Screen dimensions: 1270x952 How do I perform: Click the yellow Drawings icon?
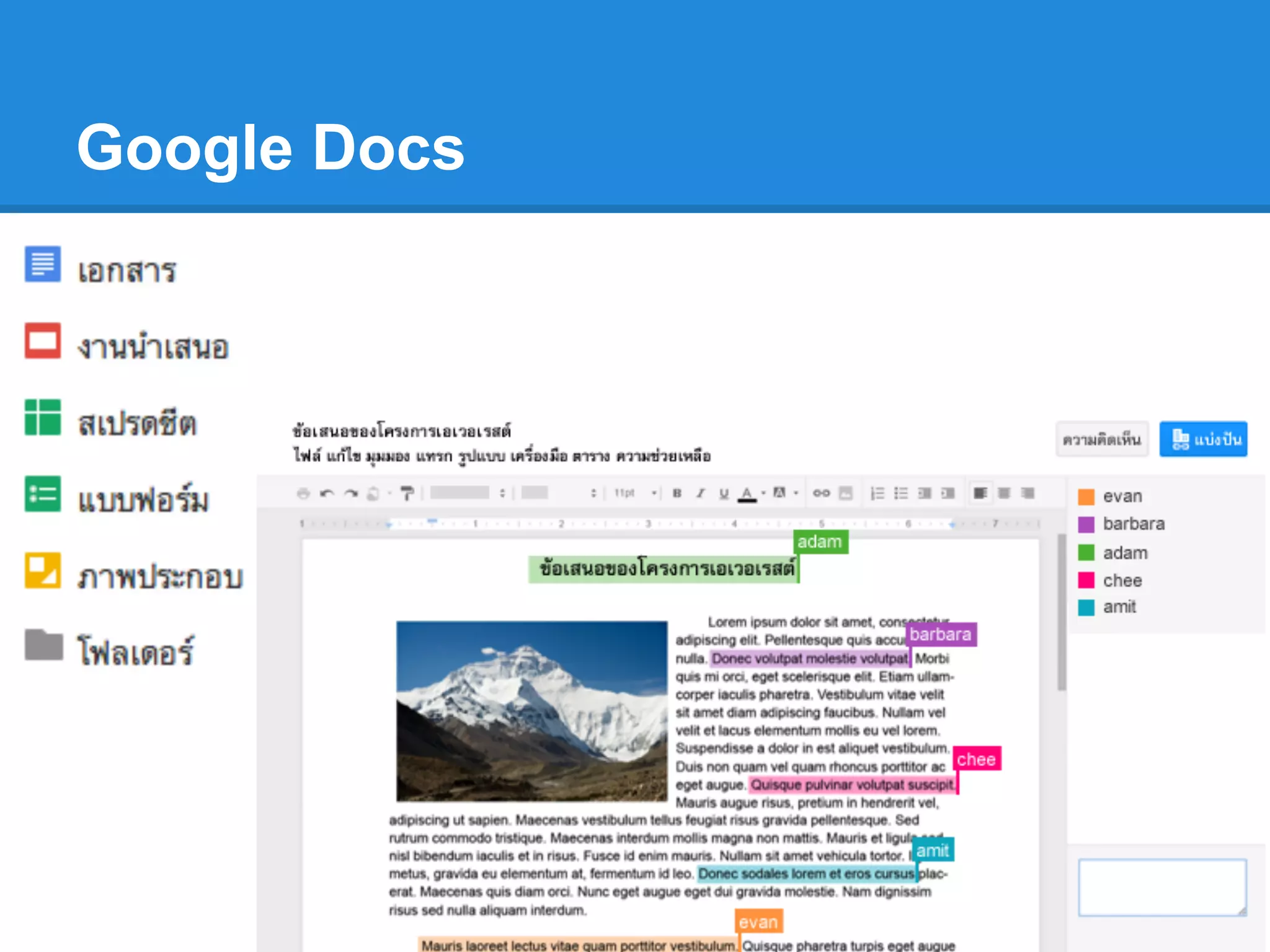pyautogui.click(x=43, y=570)
